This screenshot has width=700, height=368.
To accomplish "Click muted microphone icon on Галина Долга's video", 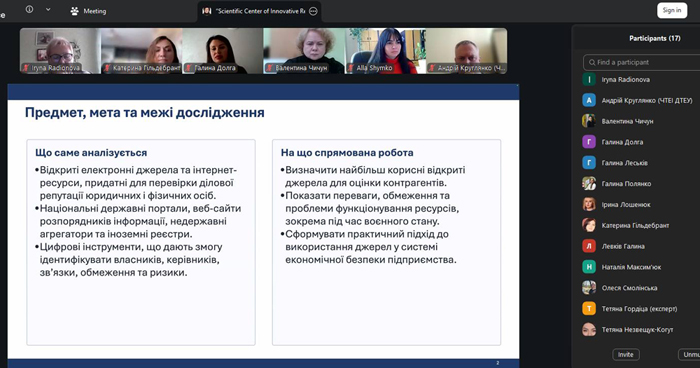I will tap(189, 68).
